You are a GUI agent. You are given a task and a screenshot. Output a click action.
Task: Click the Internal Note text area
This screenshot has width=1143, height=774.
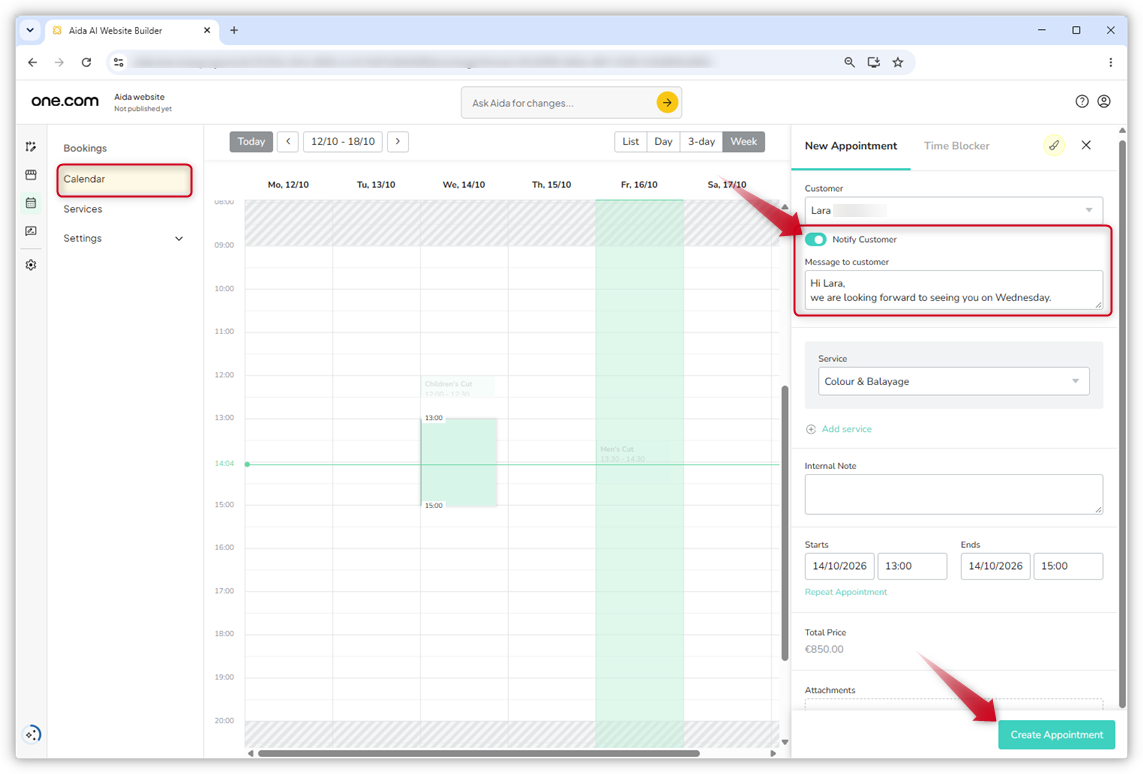click(953, 494)
